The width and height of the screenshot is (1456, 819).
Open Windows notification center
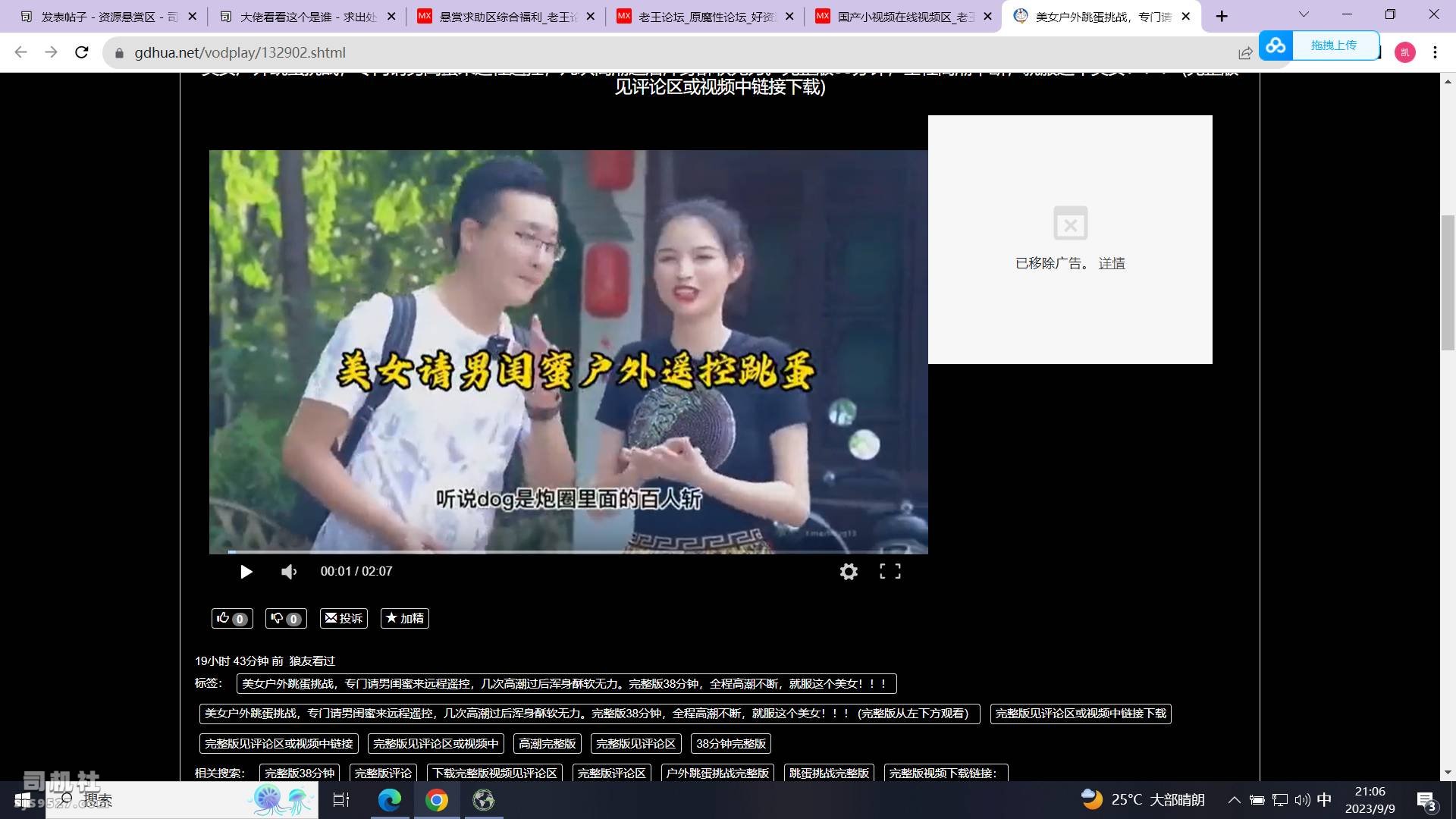tap(1426, 801)
